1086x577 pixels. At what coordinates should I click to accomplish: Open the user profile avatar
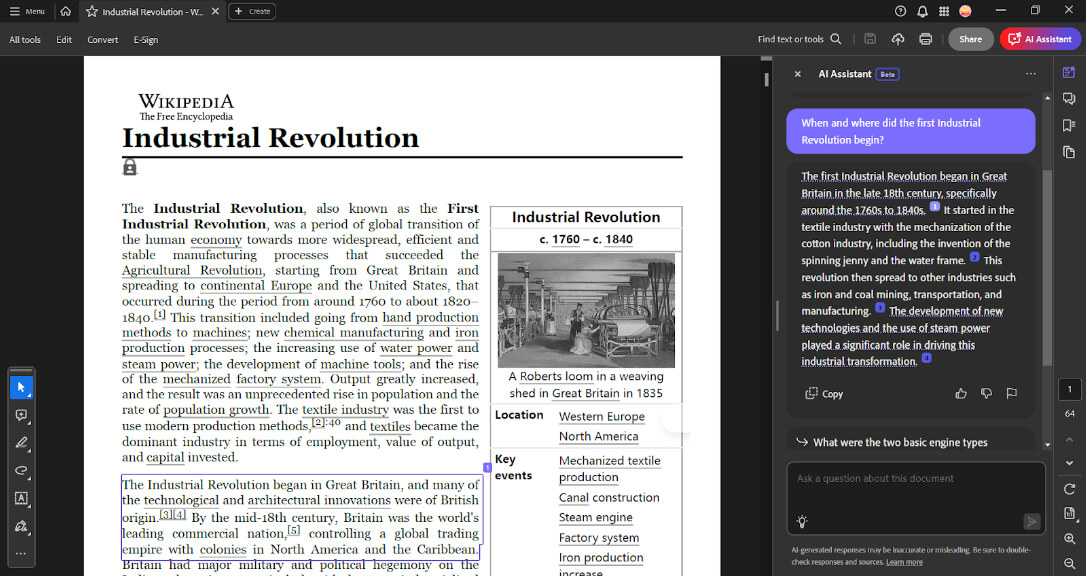click(965, 11)
